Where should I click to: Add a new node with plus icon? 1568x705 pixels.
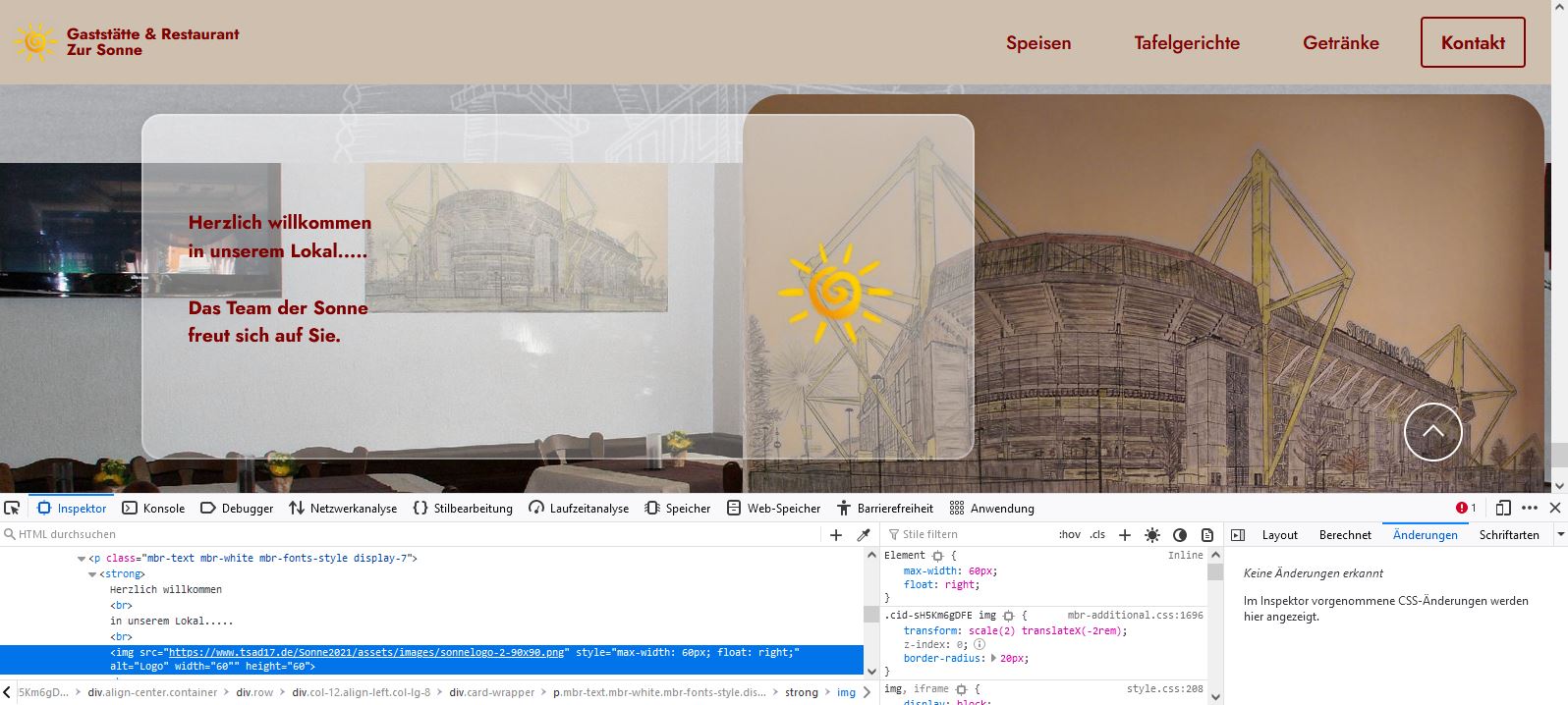pos(836,535)
